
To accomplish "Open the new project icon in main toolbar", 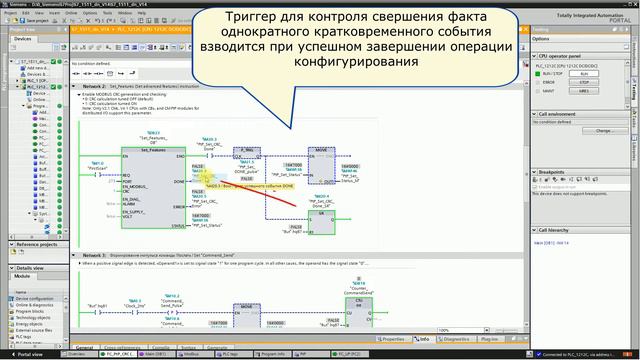I will click(8, 20).
